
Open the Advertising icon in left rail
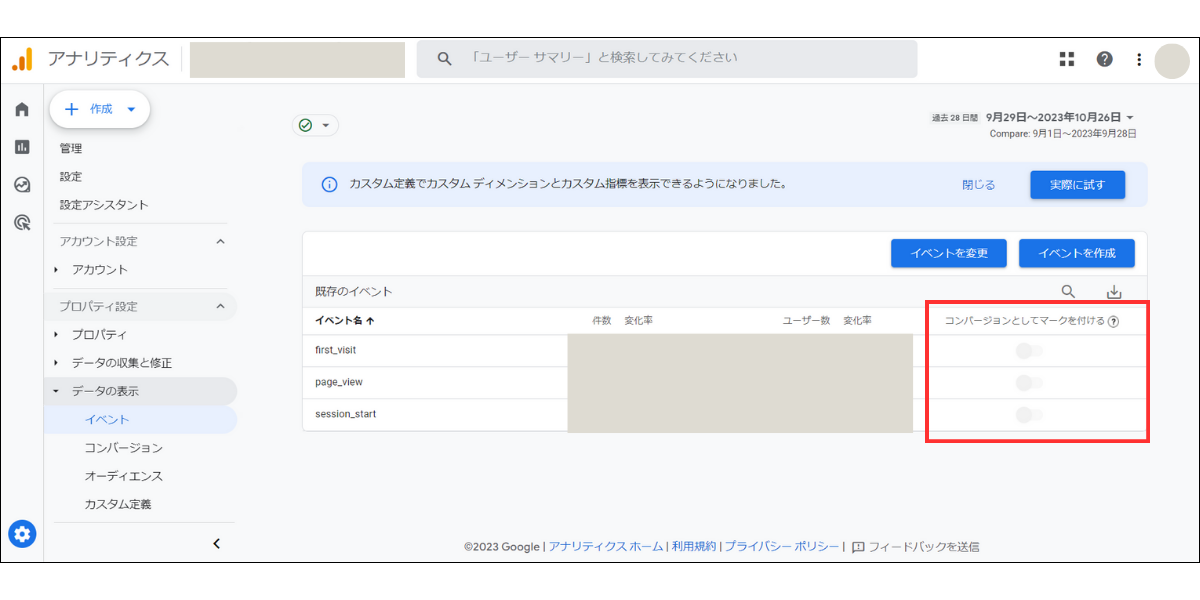[22, 222]
